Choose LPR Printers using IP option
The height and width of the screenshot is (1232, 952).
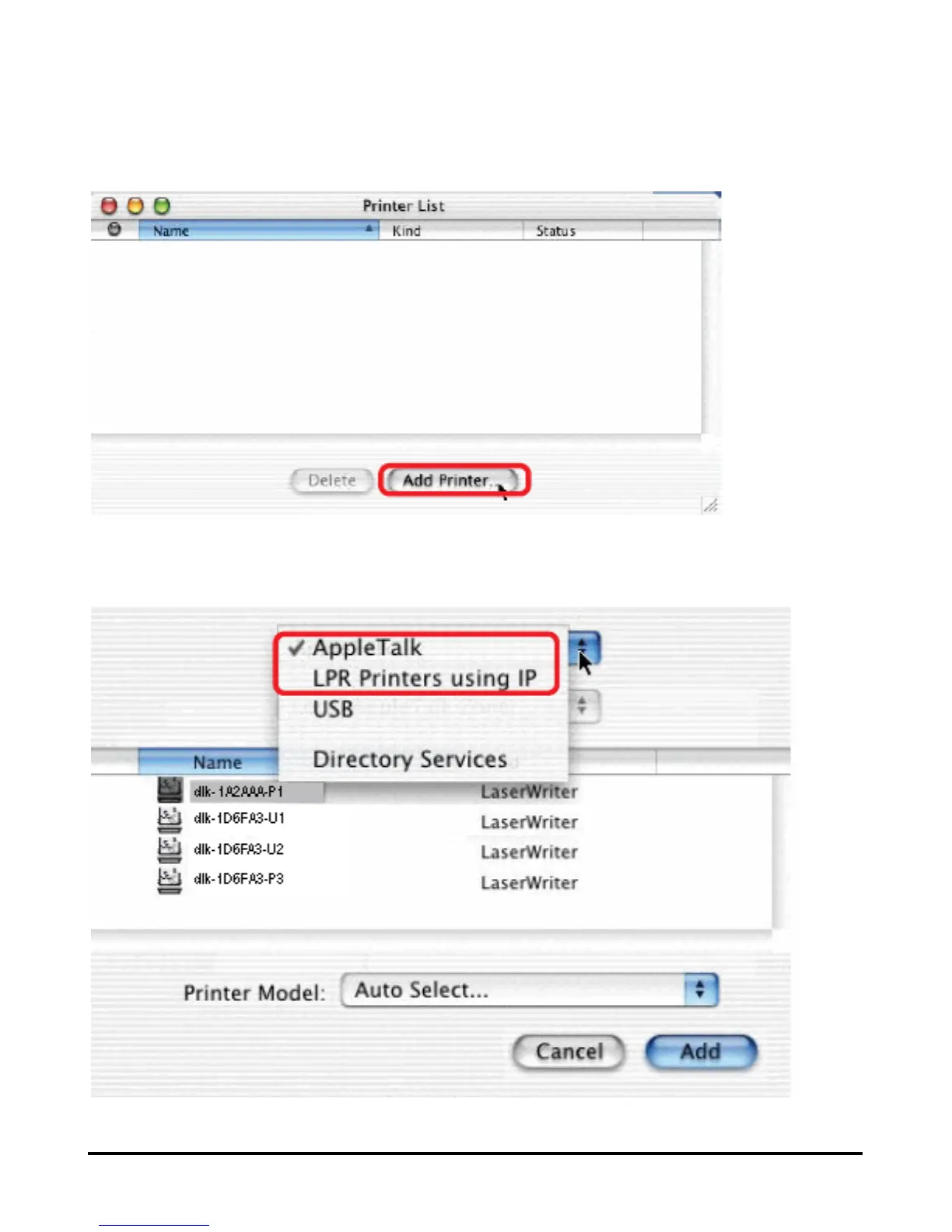coord(425,678)
